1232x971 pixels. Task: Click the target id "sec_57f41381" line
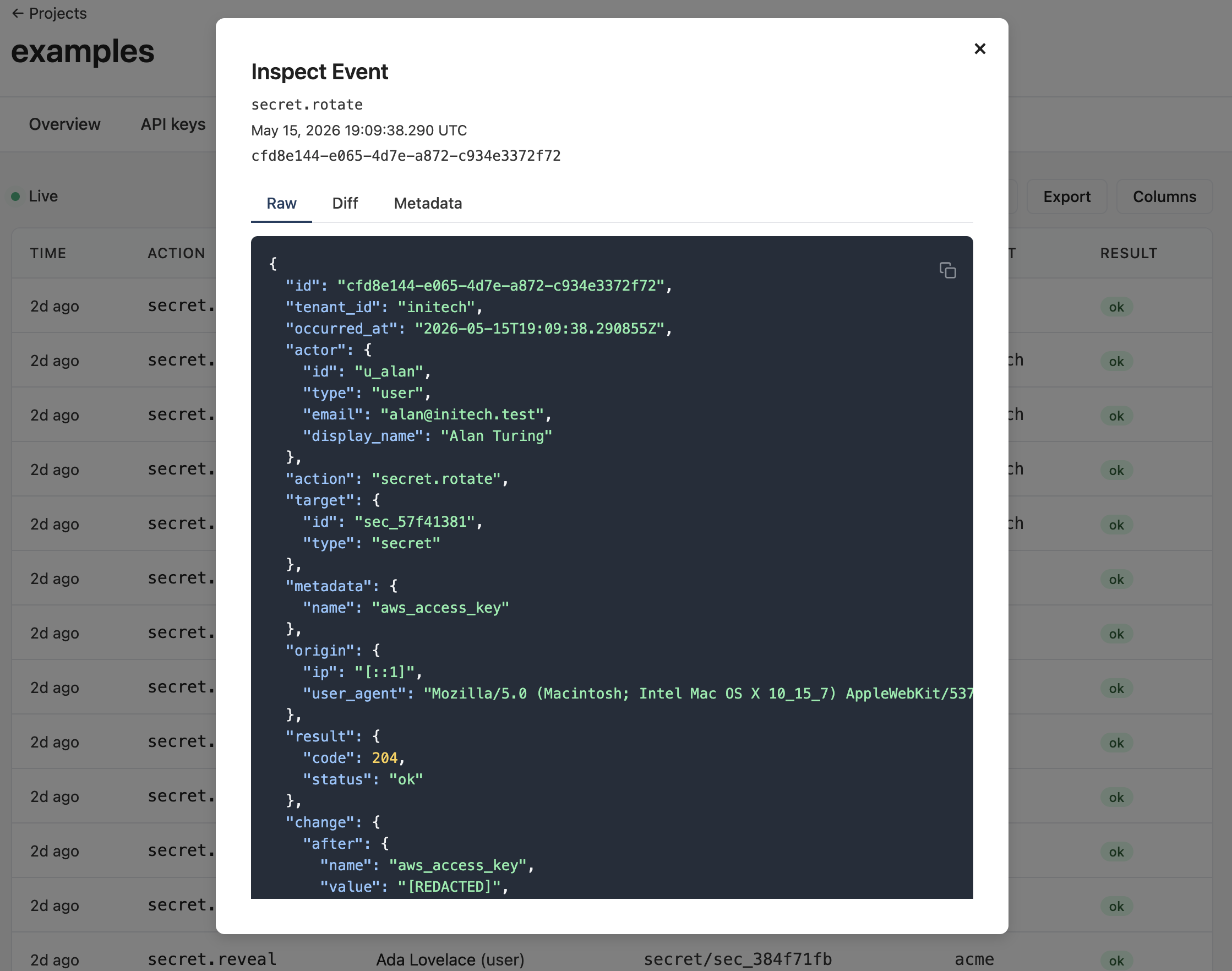tap(393, 522)
